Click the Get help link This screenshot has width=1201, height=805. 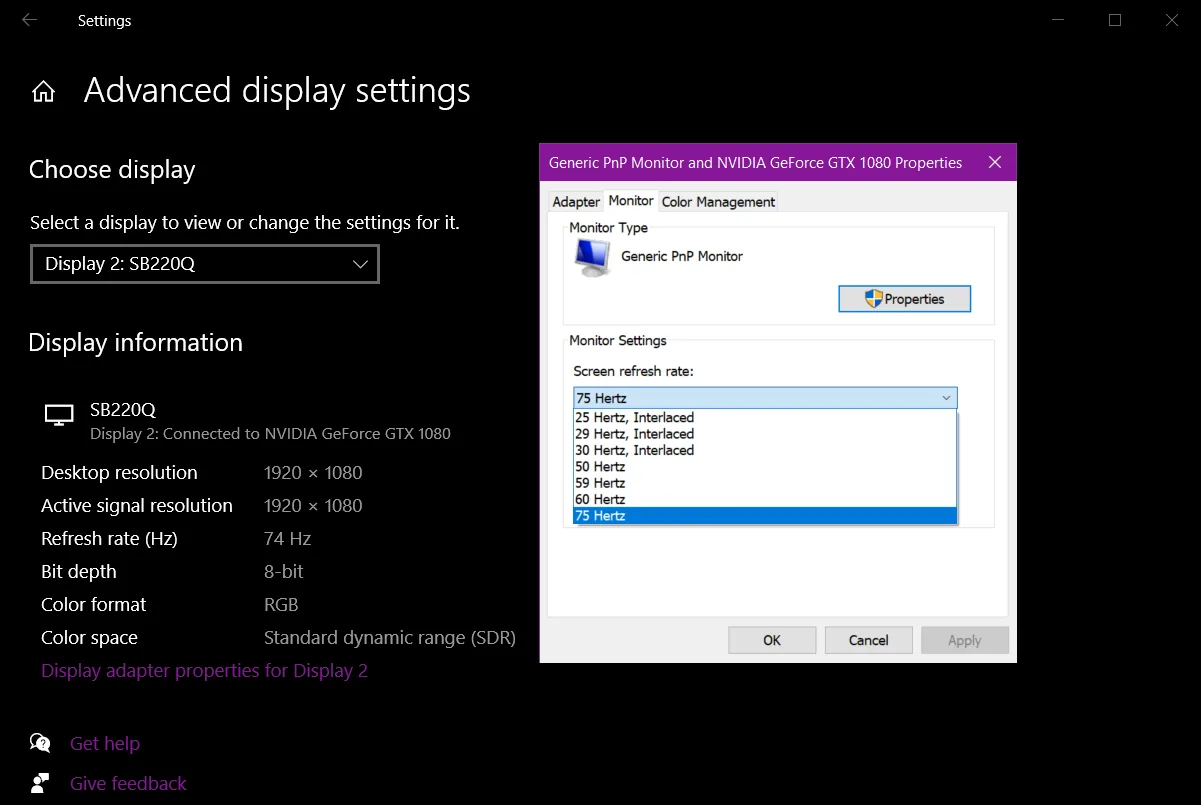point(105,743)
